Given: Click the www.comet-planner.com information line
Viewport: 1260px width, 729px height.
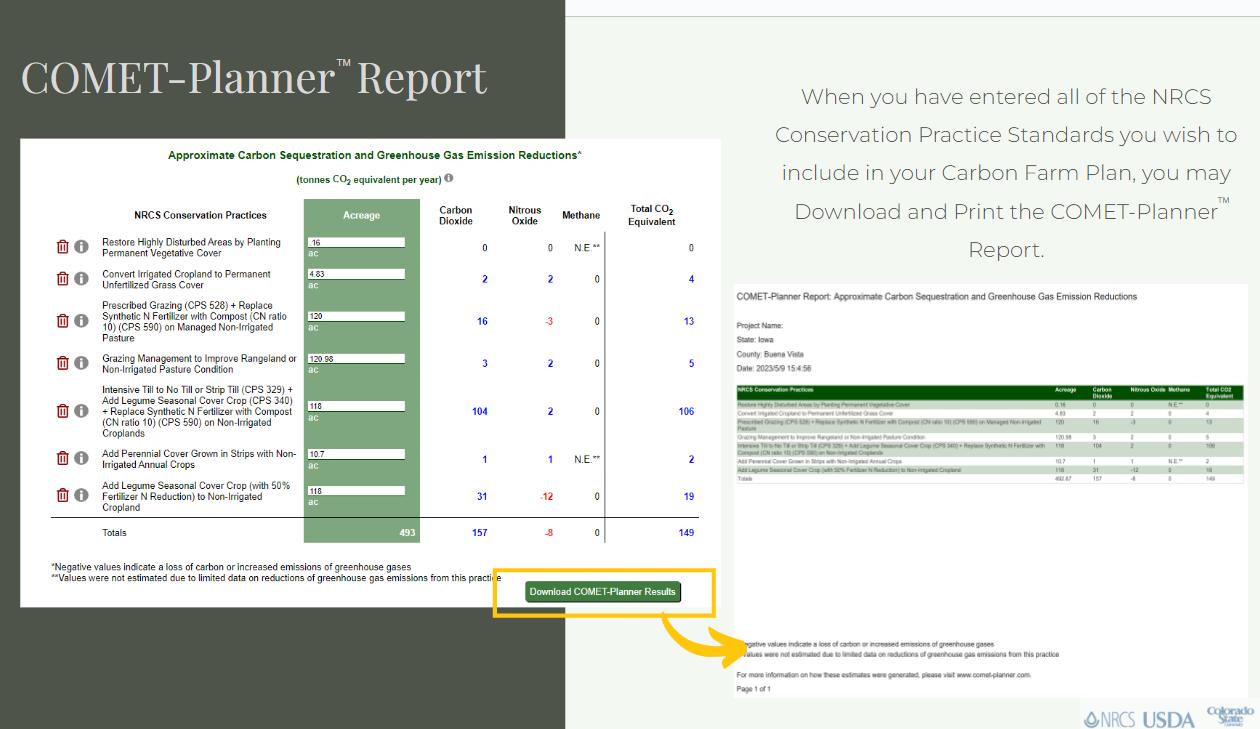Looking at the screenshot, I should [x=883, y=675].
